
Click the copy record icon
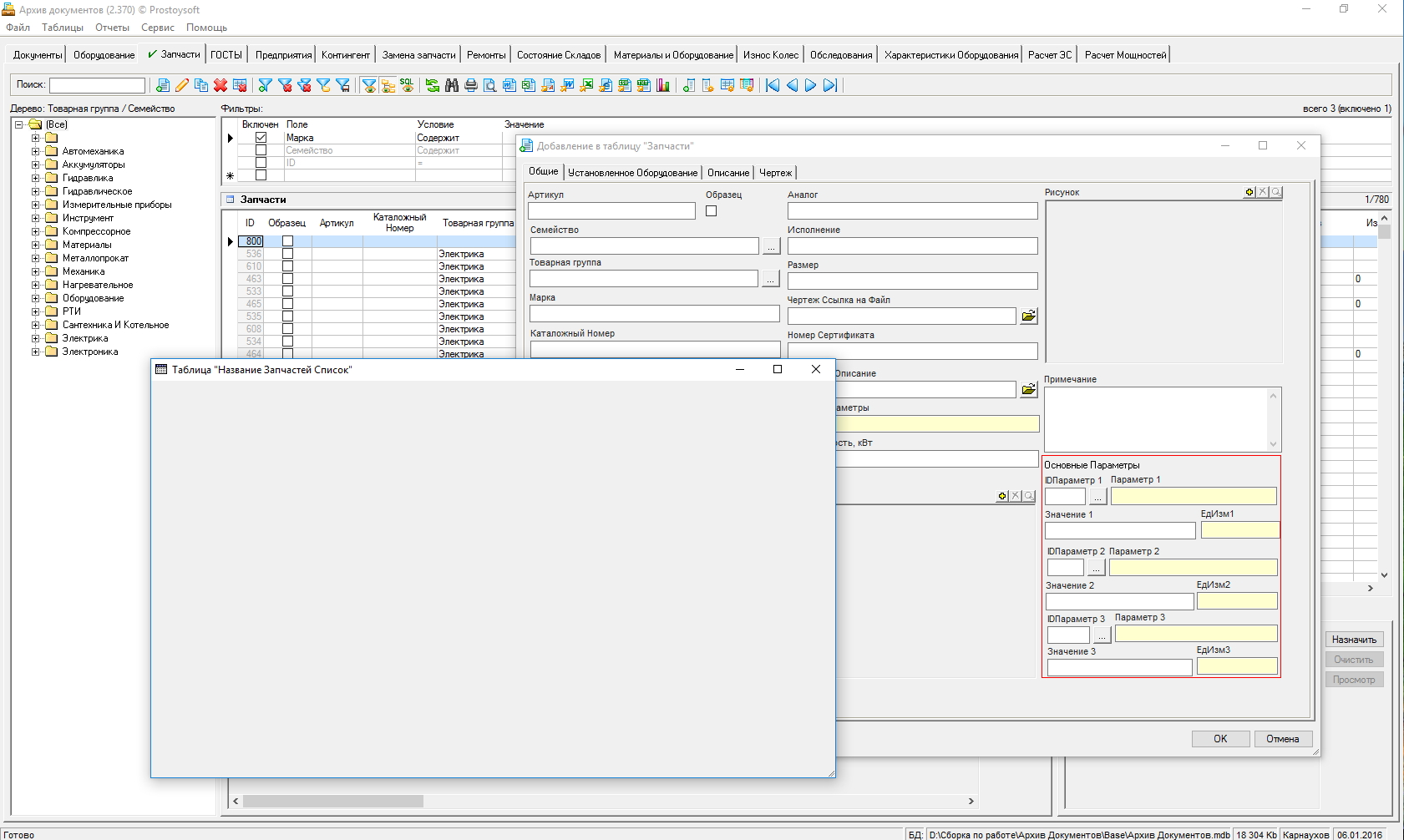pos(201,85)
